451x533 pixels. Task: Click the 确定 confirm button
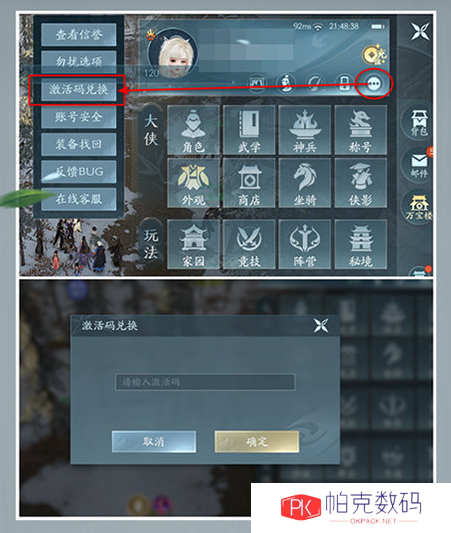pyautogui.click(x=257, y=442)
